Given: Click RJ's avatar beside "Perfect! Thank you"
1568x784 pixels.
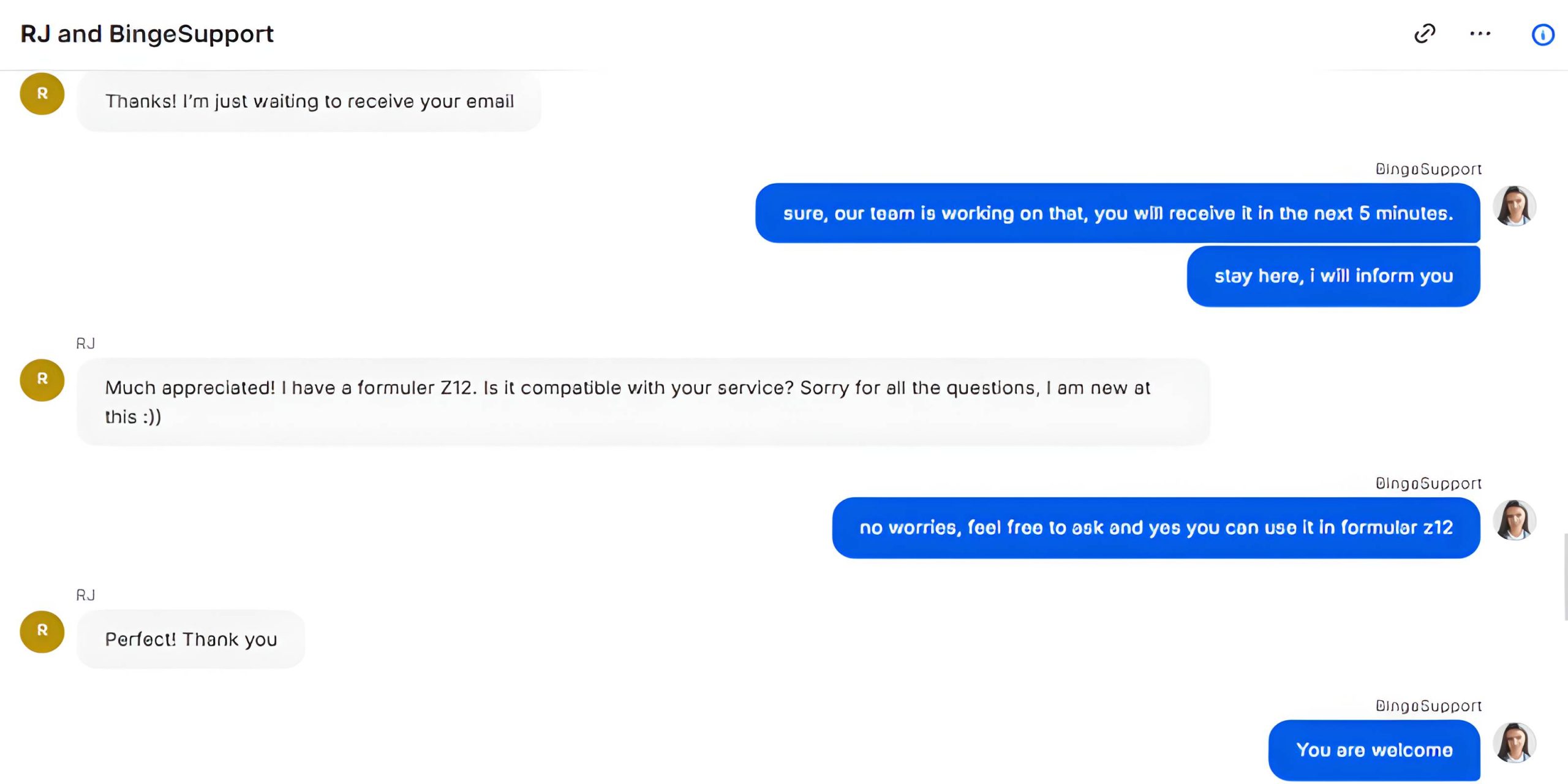Looking at the screenshot, I should (42, 631).
